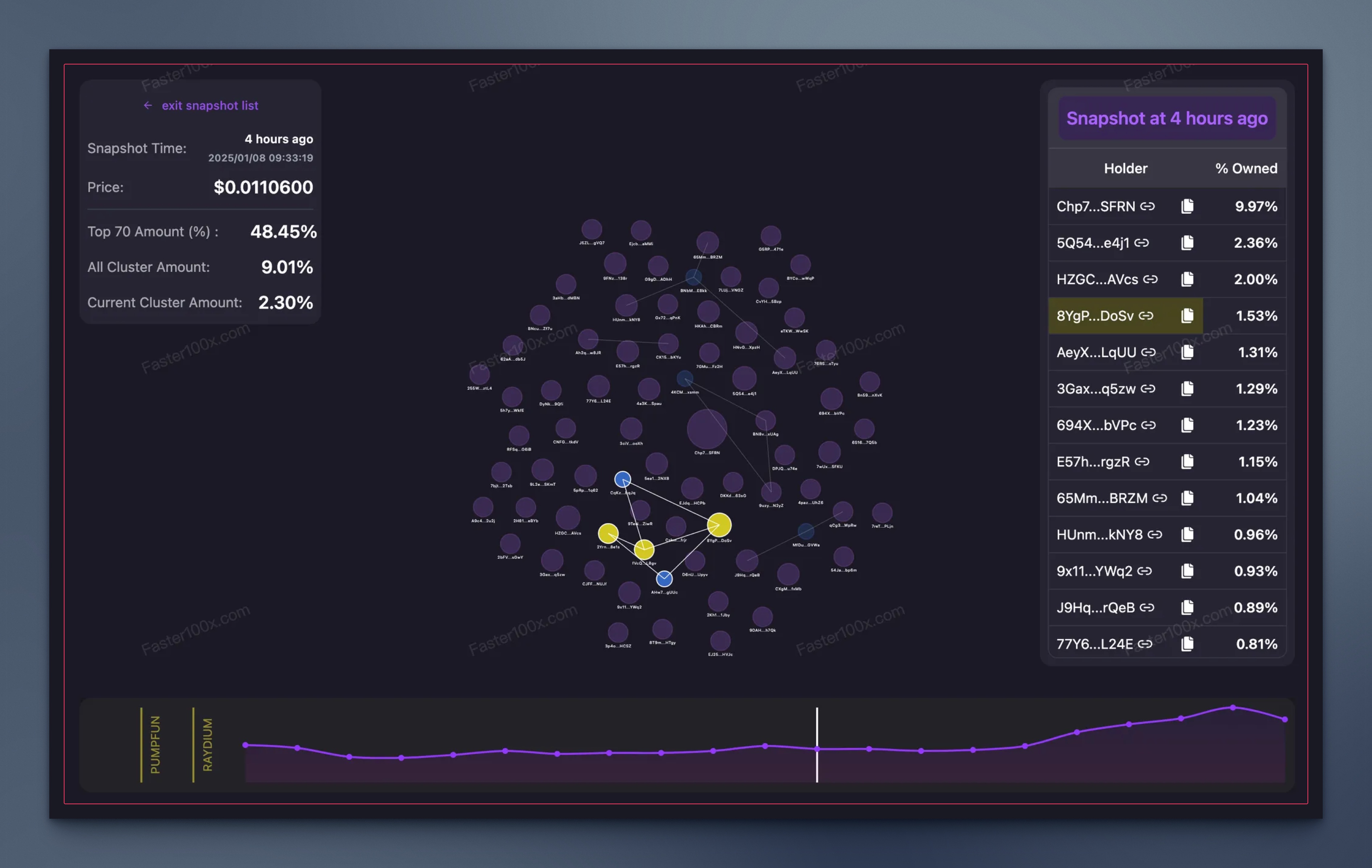
Task: Click the blue AHw7...gUUc bubble node
Action: (x=664, y=579)
